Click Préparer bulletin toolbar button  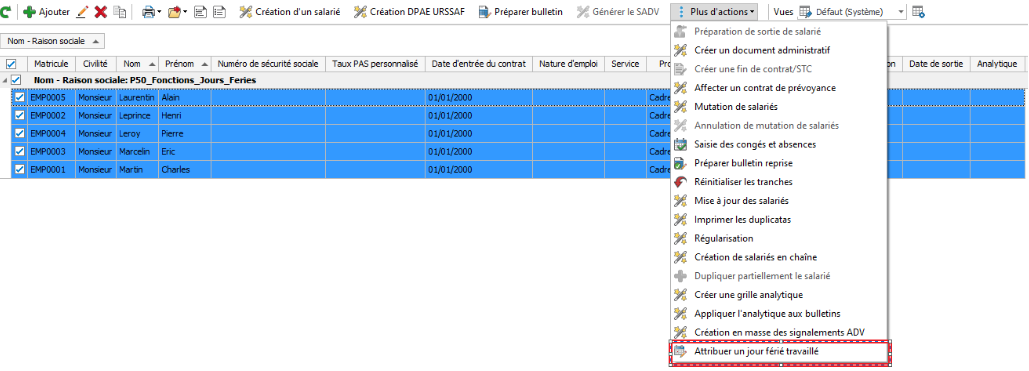click(521, 12)
